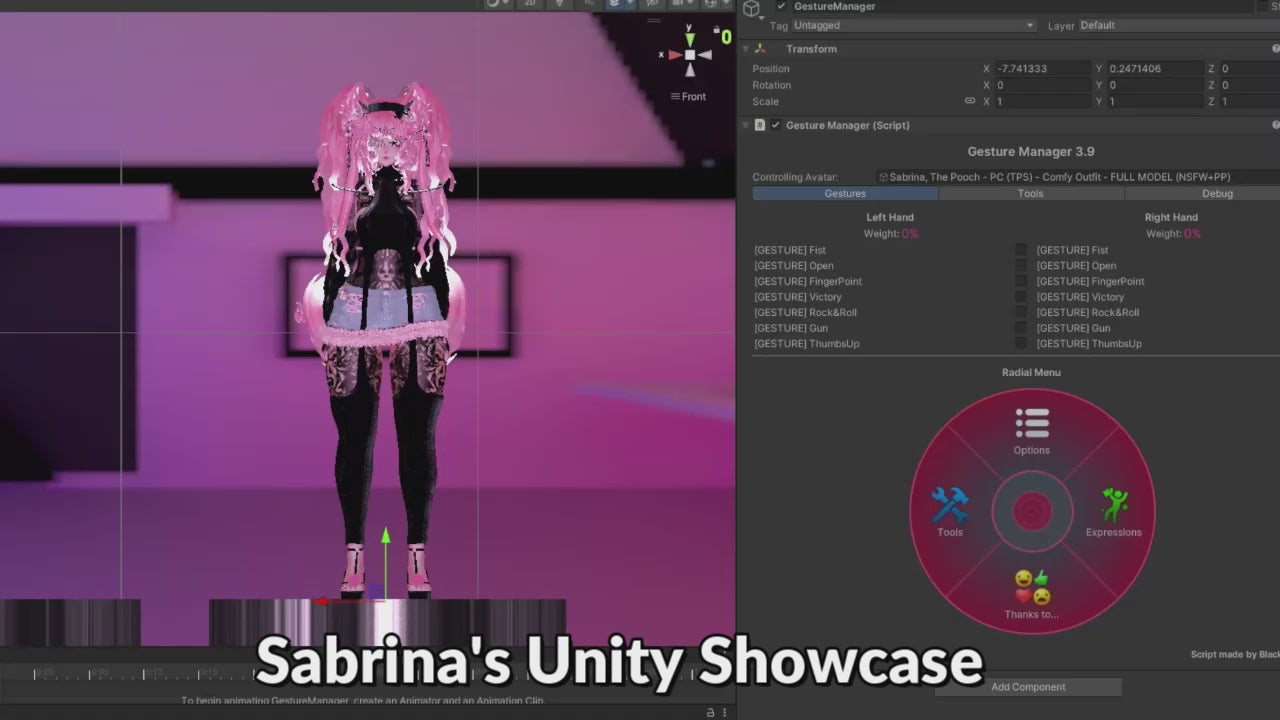Toggle the GestureManager object active checkbox
Viewport: 1280px width, 720px height.
click(781, 6)
